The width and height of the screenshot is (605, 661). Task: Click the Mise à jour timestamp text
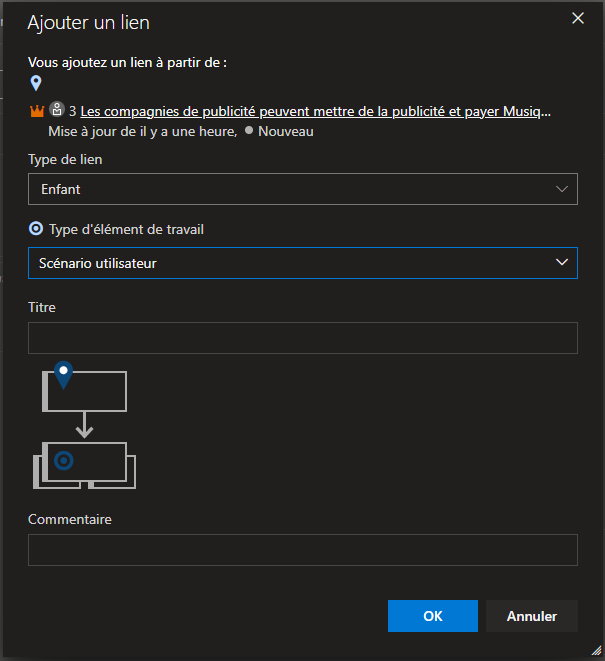[x=142, y=131]
